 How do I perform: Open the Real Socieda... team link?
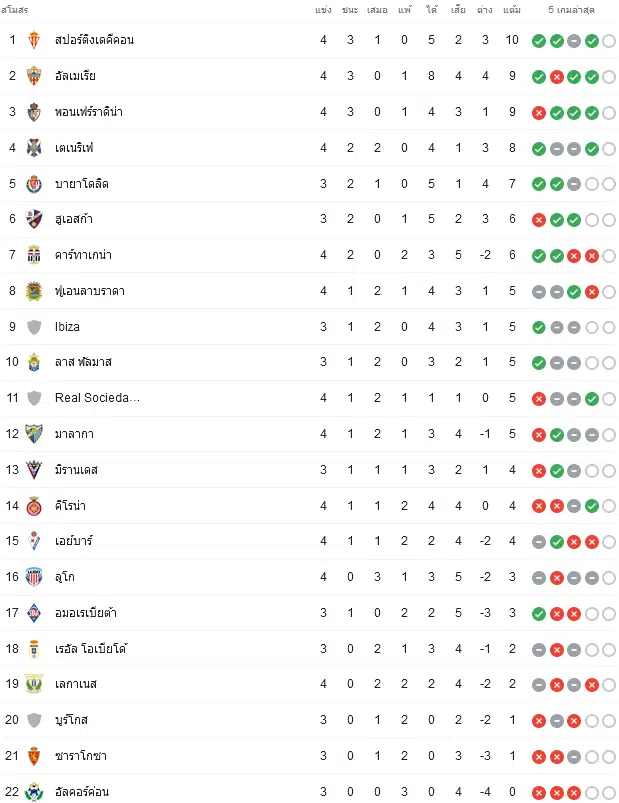[97, 398]
